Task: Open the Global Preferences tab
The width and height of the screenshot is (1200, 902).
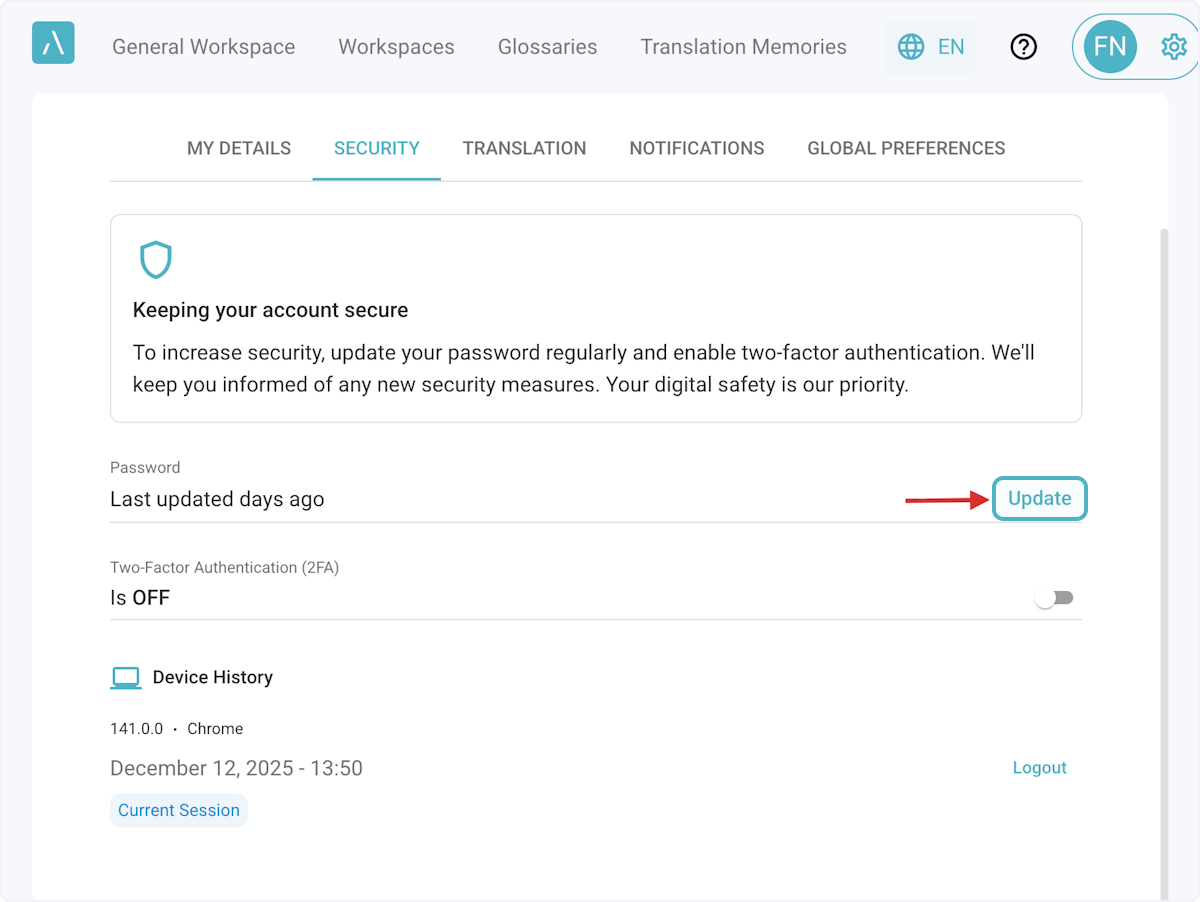Action: click(906, 148)
